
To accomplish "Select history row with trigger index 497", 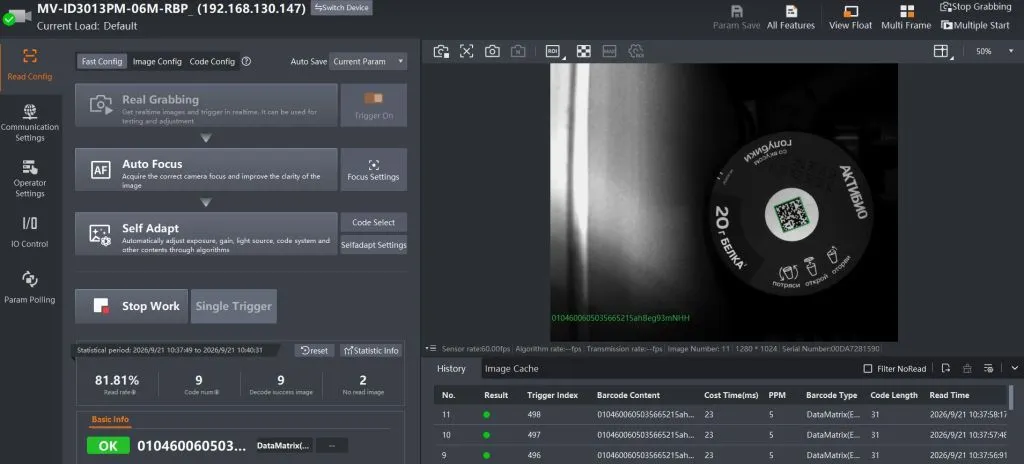I will (721, 435).
